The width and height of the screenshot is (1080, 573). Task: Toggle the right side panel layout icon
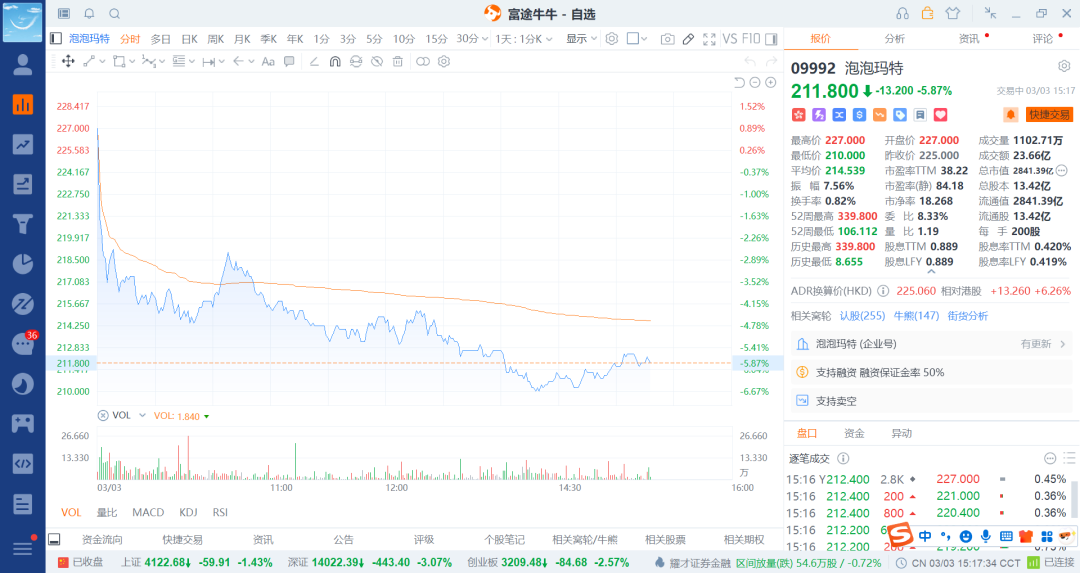pos(771,39)
